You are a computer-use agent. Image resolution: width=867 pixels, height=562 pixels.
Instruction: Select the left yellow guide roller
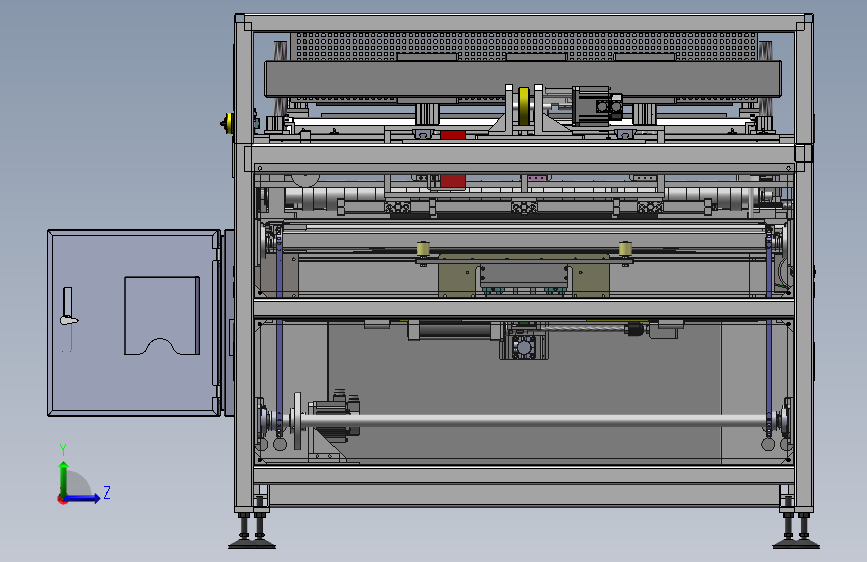(x=423, y=249)
